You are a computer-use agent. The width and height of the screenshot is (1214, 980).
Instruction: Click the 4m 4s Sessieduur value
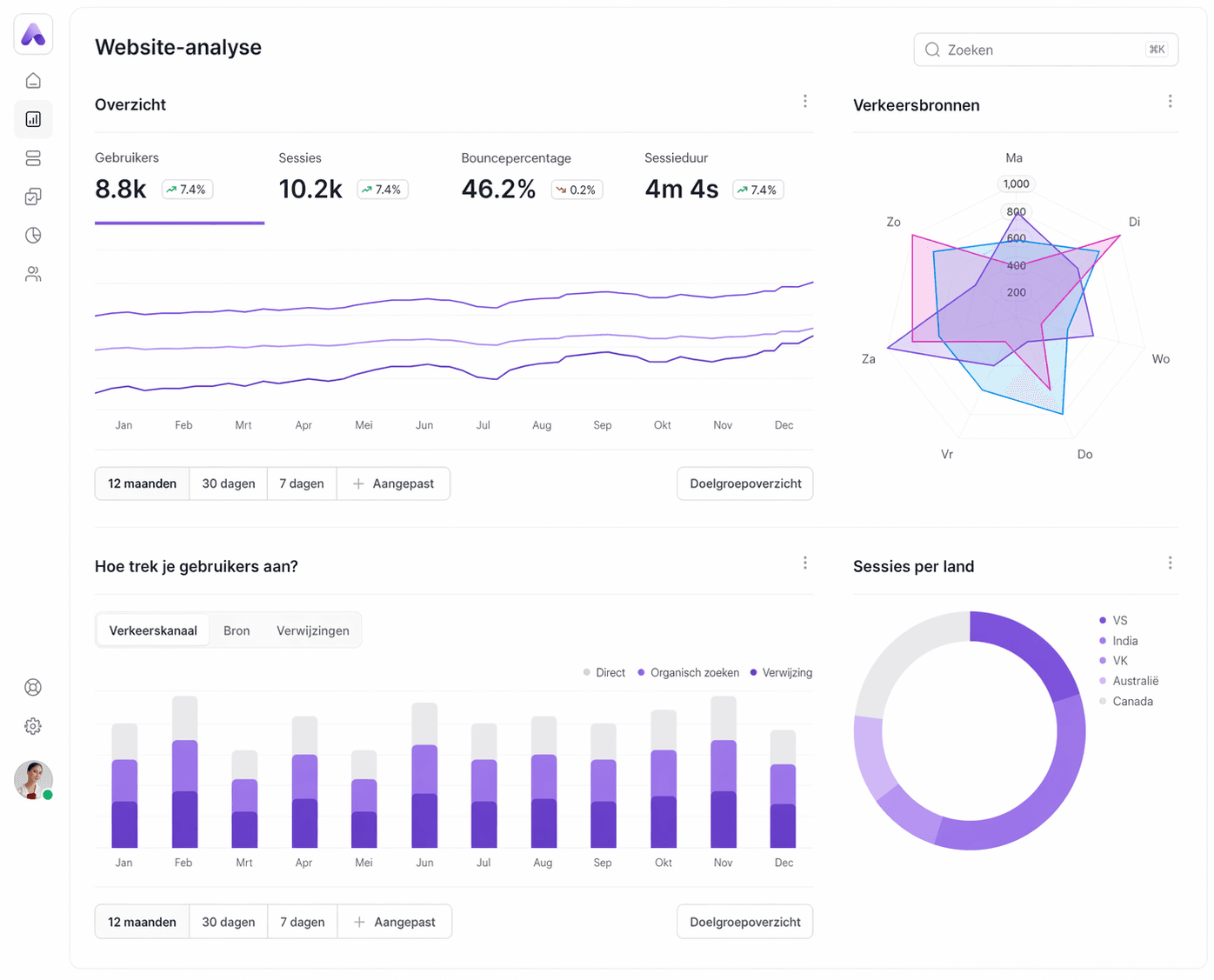tap(682, 189)
